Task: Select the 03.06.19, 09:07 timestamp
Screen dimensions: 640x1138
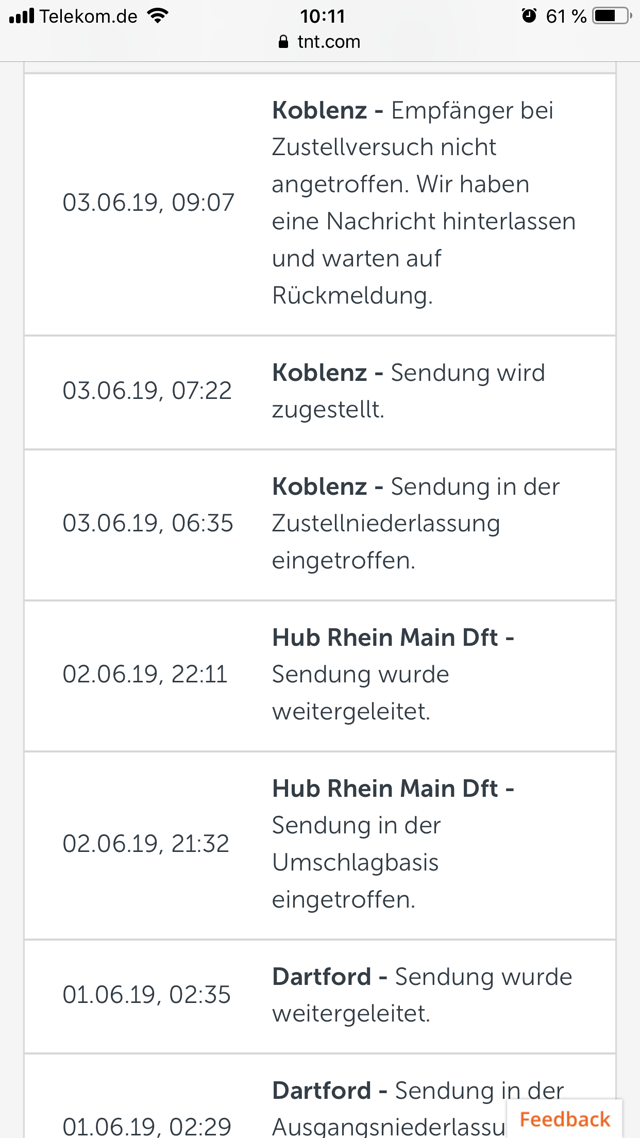Action: click(x=148, y=203)
